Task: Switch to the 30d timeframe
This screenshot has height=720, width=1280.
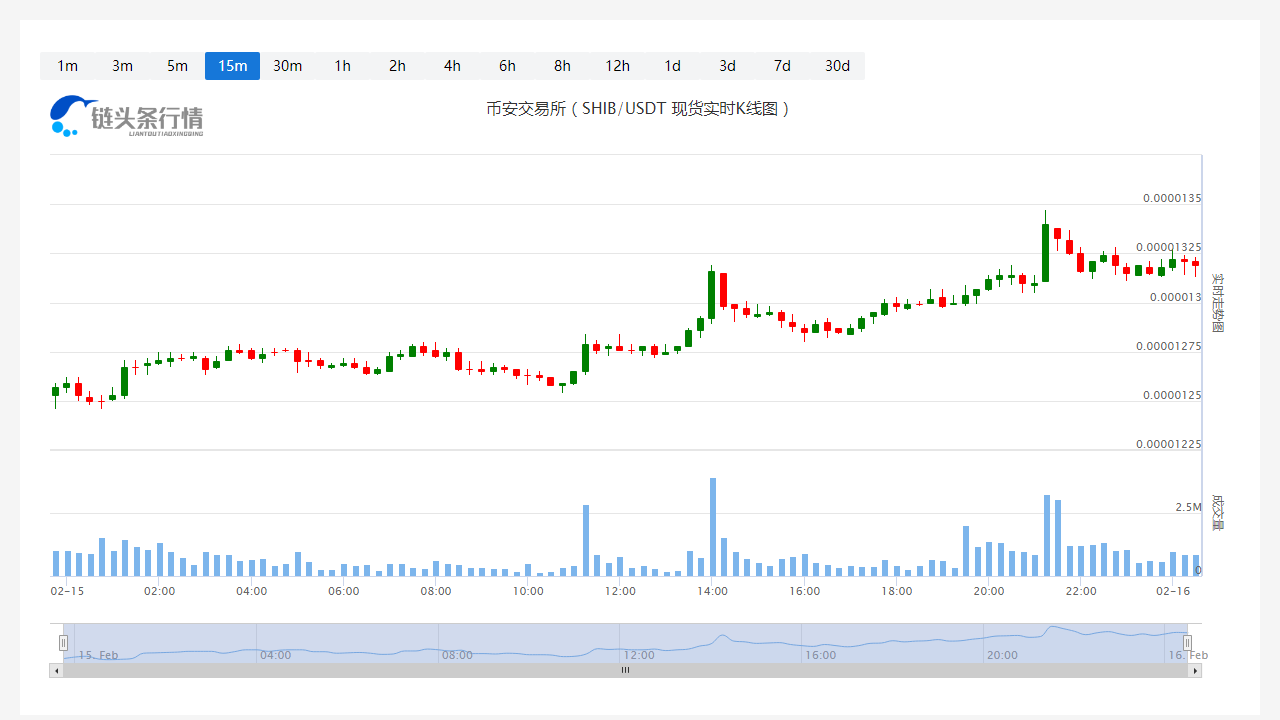Action: pos(837,66)
